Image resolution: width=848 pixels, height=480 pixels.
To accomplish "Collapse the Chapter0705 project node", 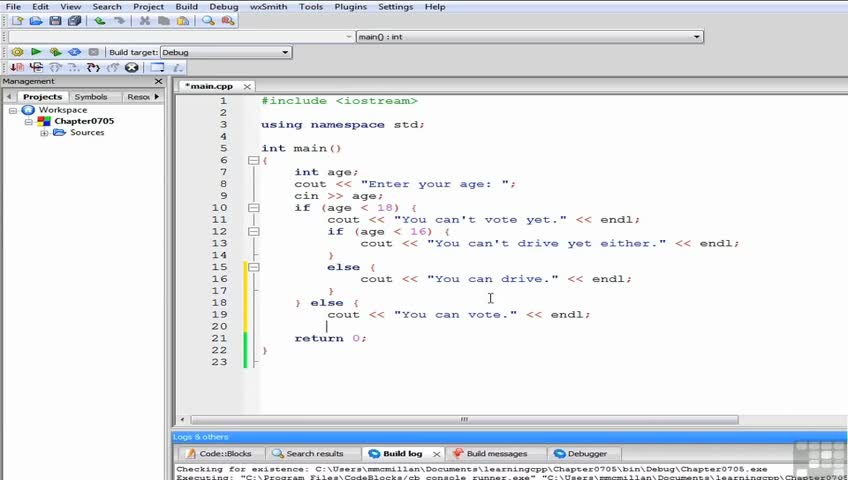I will (29, 122).
